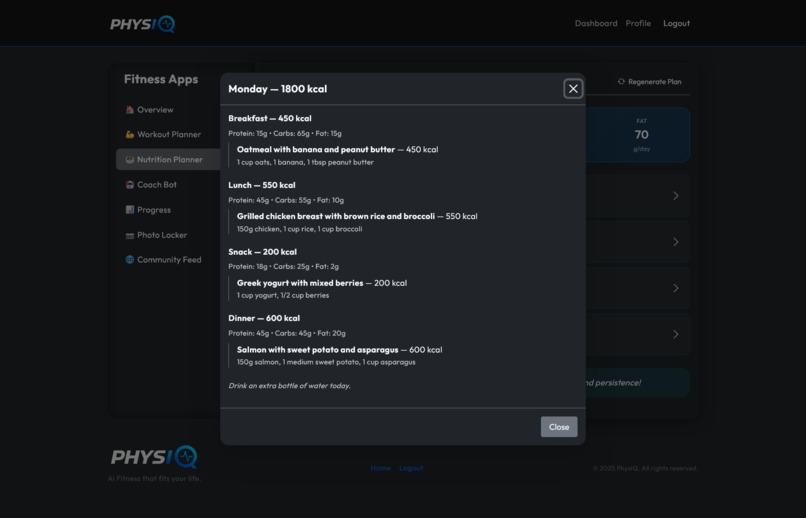Click '1 cup oats, 1 banana' ingredients line
The height and width of the screenshot is (518, 806).
click(305, 162)
